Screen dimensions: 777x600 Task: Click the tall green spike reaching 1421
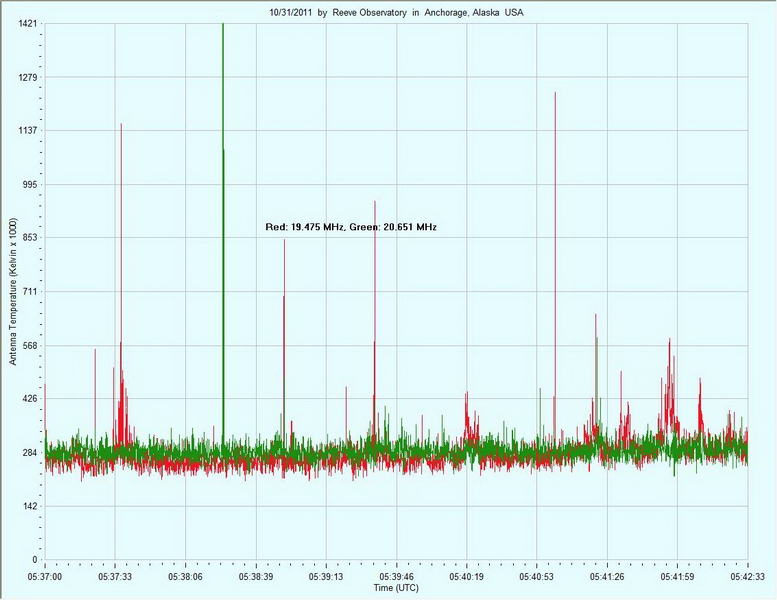(x=223, y=233)
